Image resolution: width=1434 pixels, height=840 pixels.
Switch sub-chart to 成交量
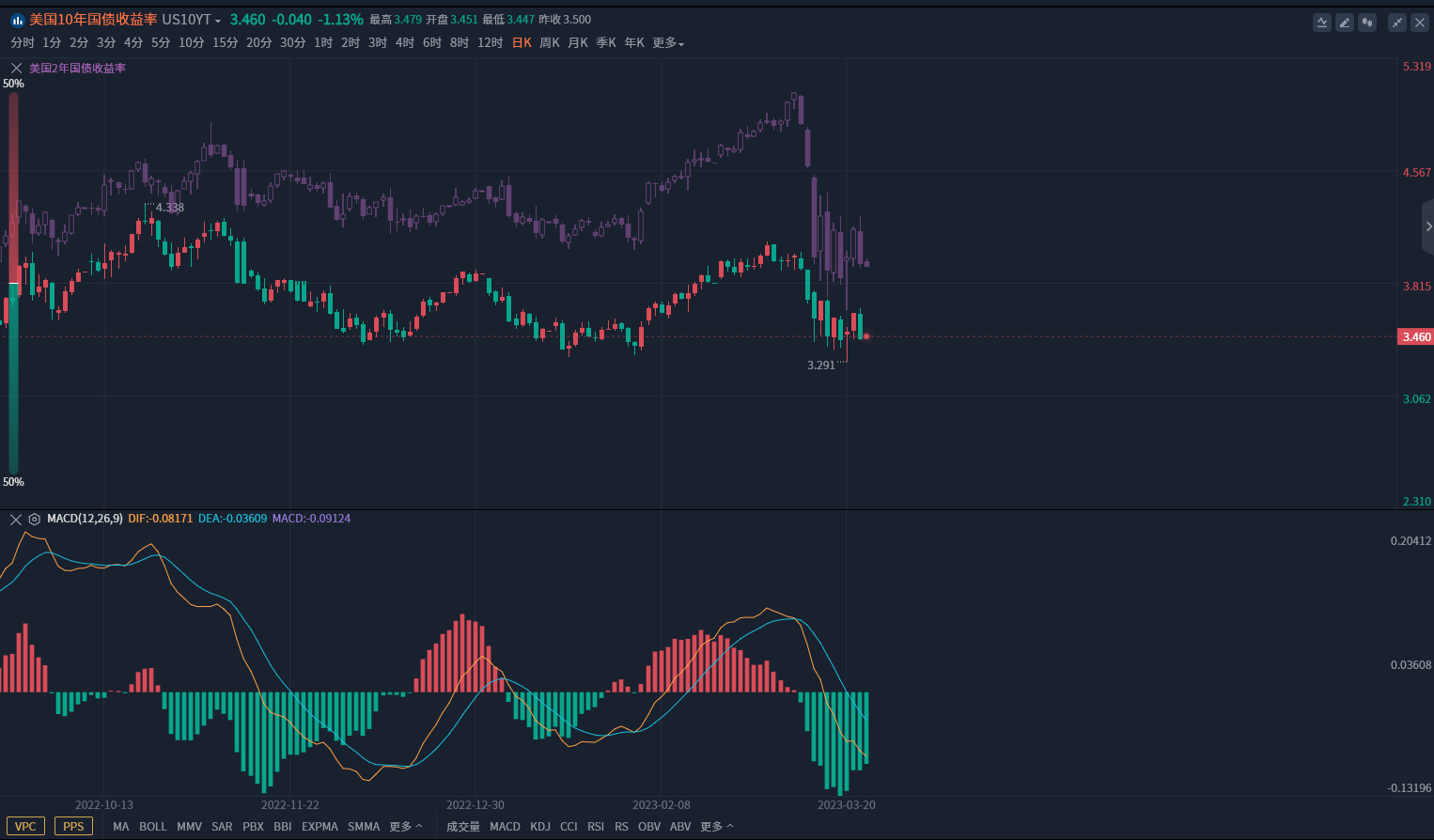coord(463,827)
